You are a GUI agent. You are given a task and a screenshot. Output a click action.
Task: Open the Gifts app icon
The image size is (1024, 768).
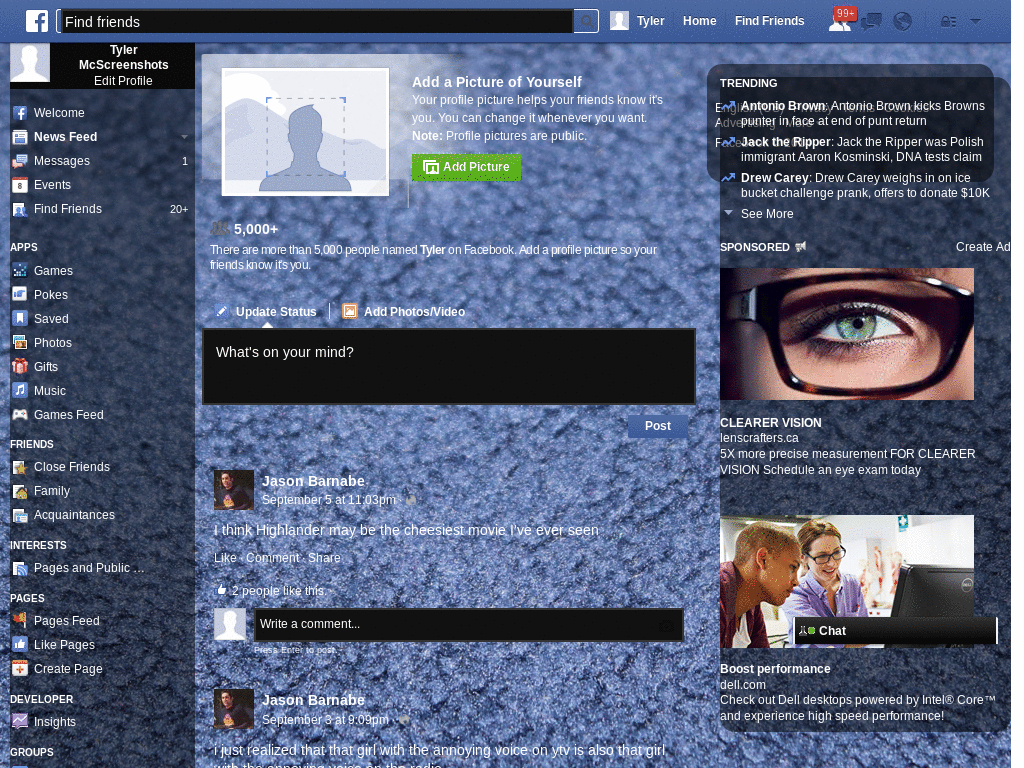(x=20, y=366)
